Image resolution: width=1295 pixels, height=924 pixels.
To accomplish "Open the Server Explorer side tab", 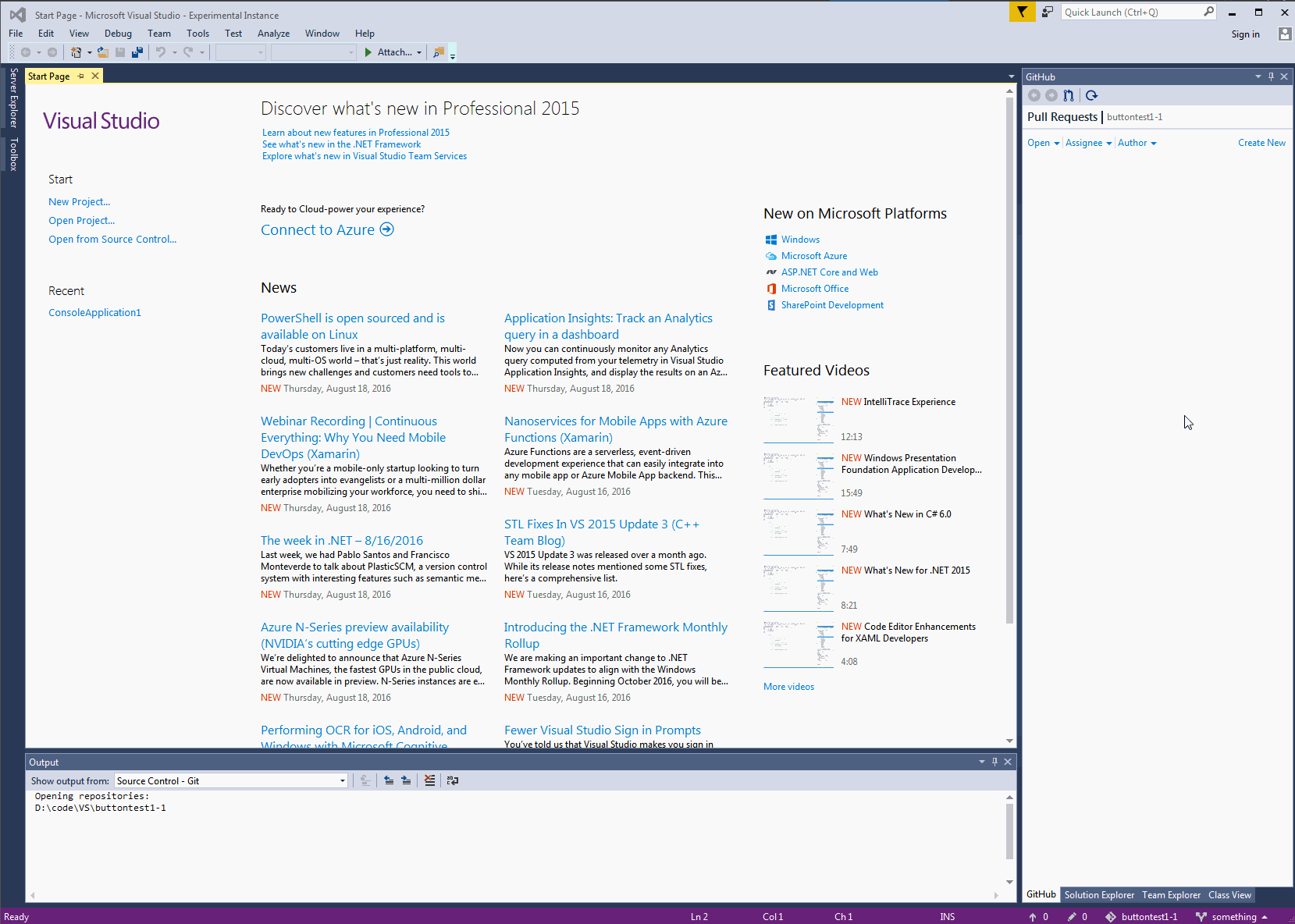I will (x=13, y=98).
